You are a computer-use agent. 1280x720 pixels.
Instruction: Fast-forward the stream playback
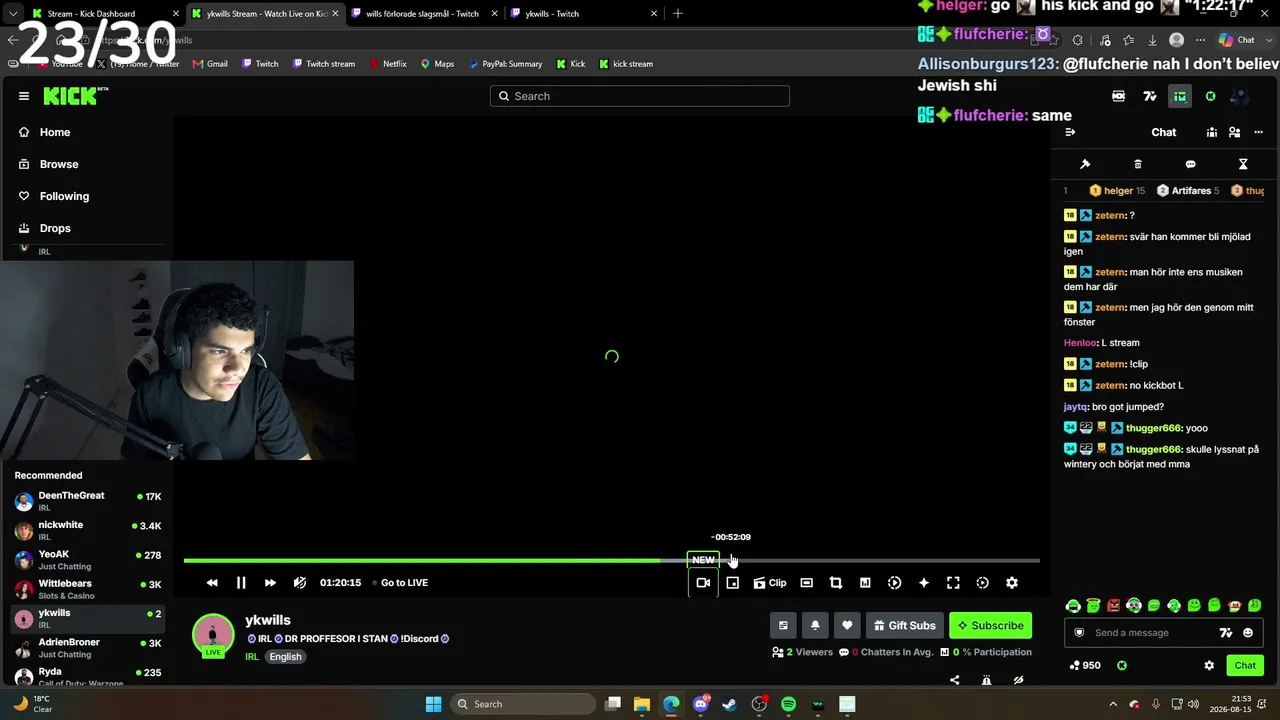[270, 583]
